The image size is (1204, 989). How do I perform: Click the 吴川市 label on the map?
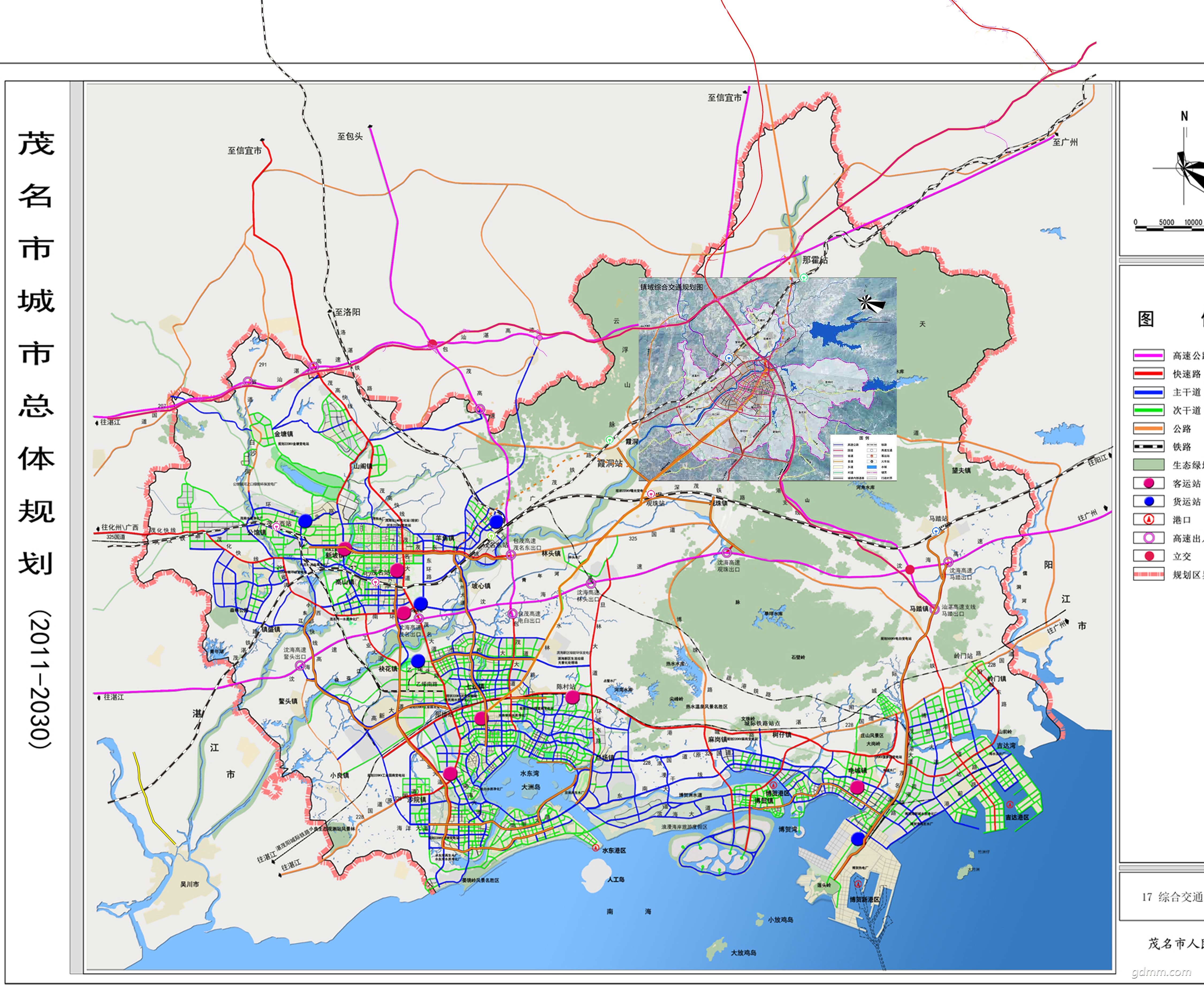click(x=190, y=884)
